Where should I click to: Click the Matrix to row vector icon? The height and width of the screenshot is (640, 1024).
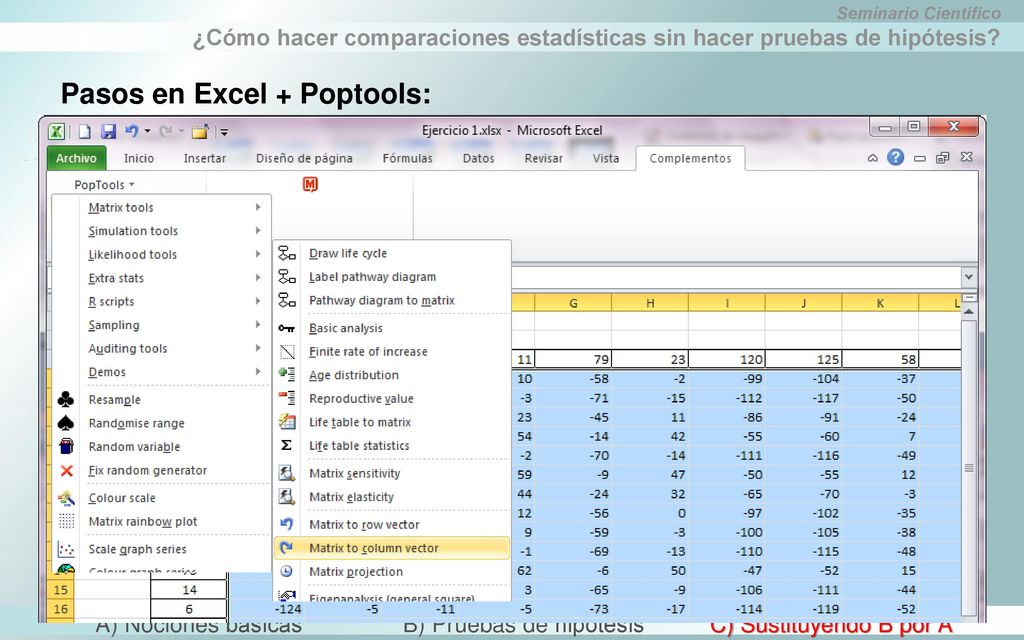287,524
